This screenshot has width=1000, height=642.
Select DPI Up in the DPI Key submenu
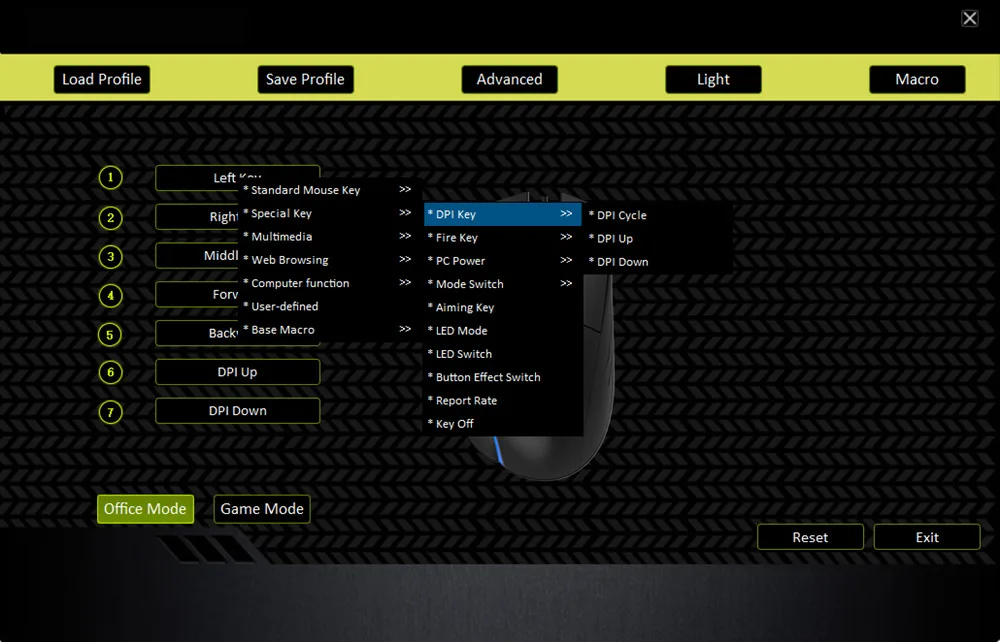pos(658,238)
